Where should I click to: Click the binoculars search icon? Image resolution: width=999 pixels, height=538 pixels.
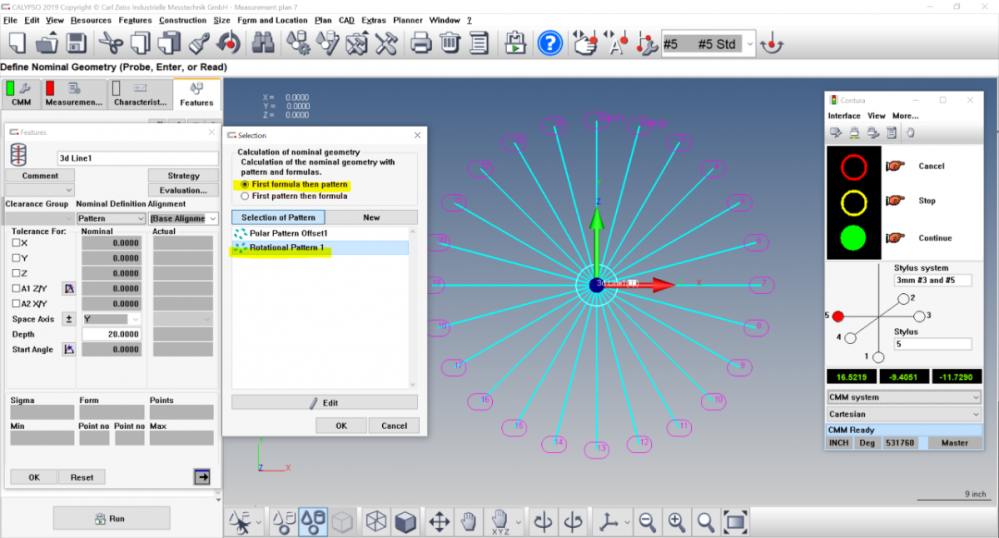262,44
